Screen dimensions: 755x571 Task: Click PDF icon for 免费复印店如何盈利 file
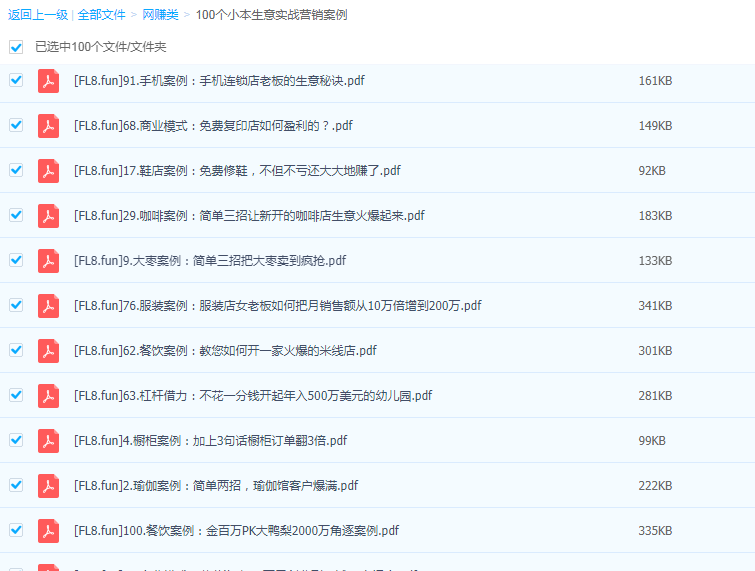(48, 126)
